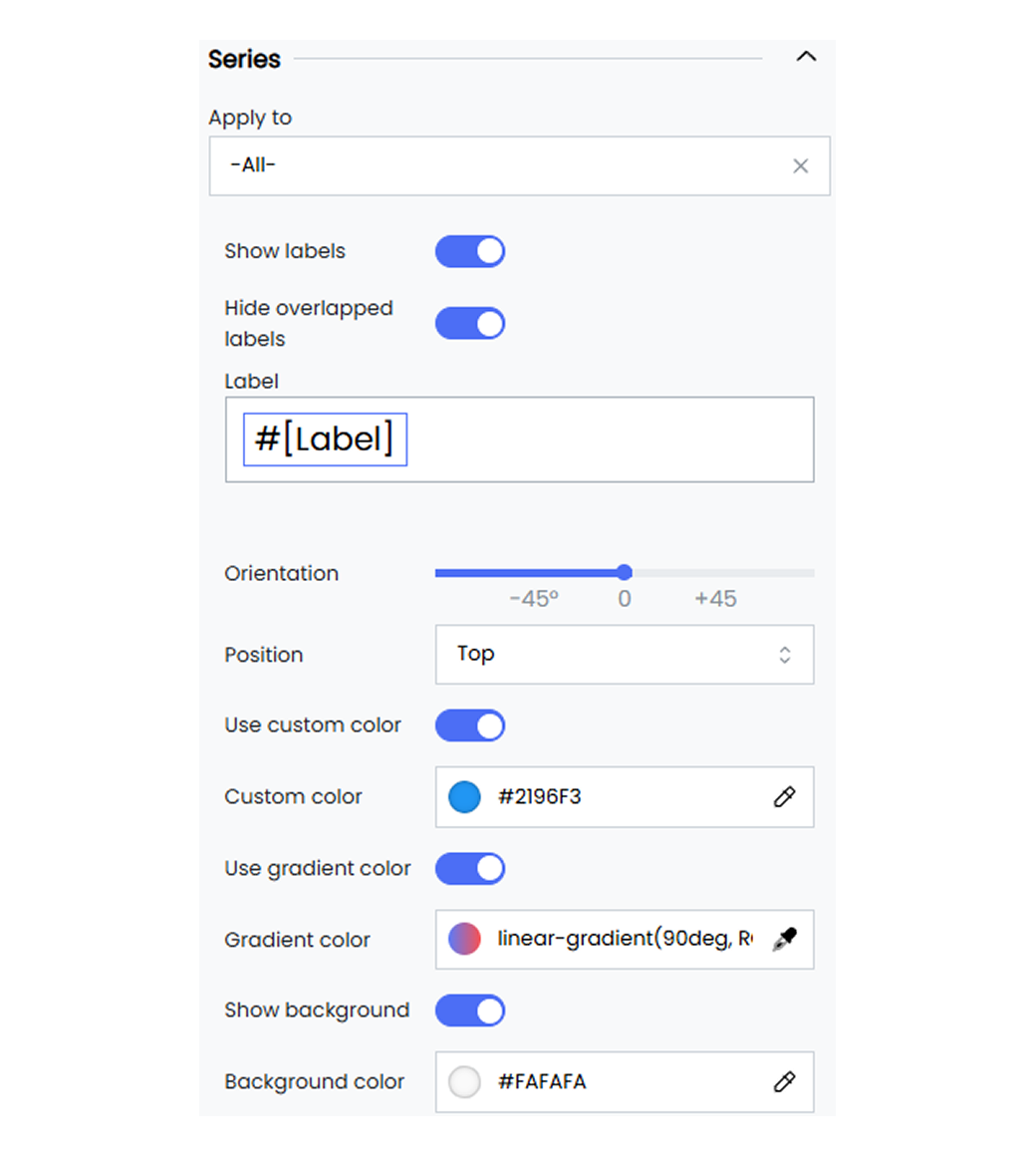Toggle the Show labels switch

(x=470, y=251)
